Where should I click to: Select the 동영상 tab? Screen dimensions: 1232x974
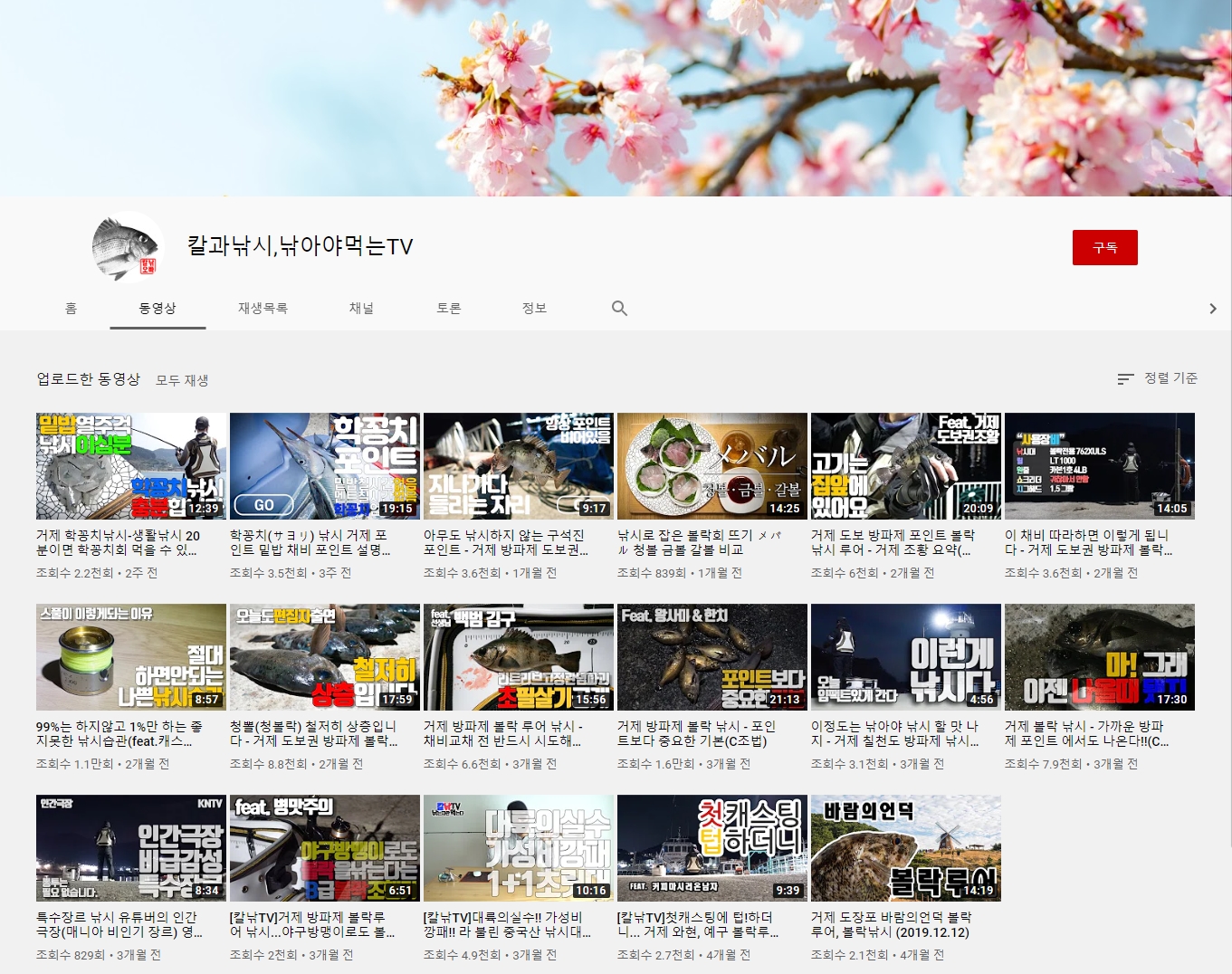click(x=158, y=309)
